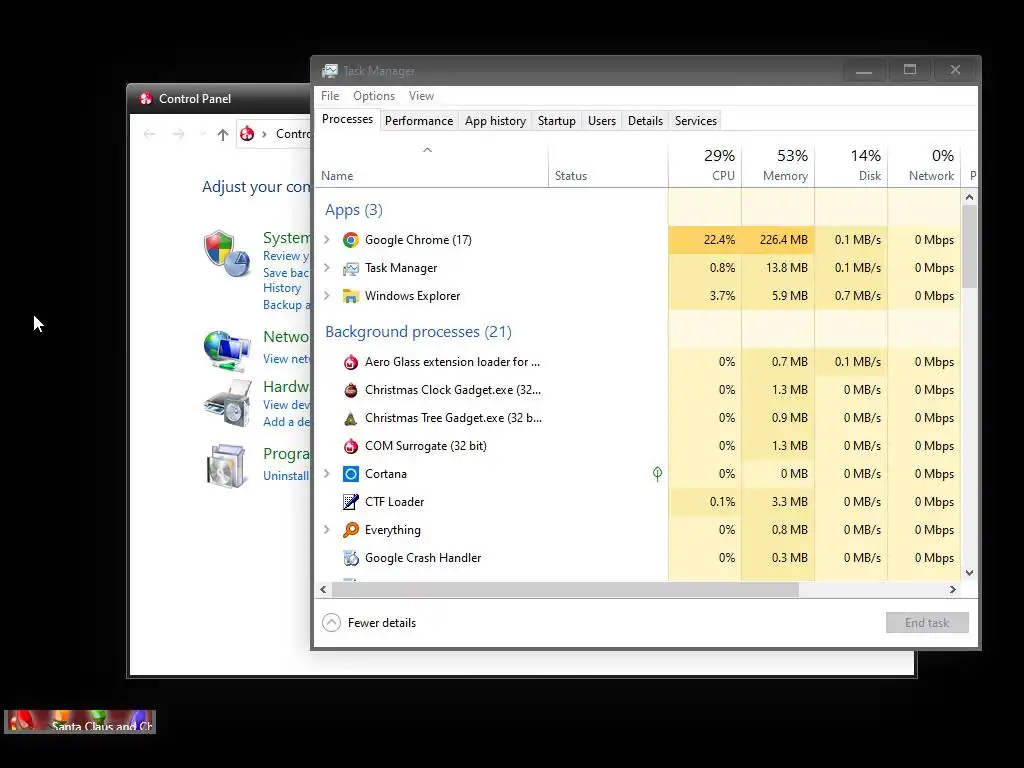Click Cortana's green leaf suspended status icon
The image size is (1024, 768).
pos(657,474)
